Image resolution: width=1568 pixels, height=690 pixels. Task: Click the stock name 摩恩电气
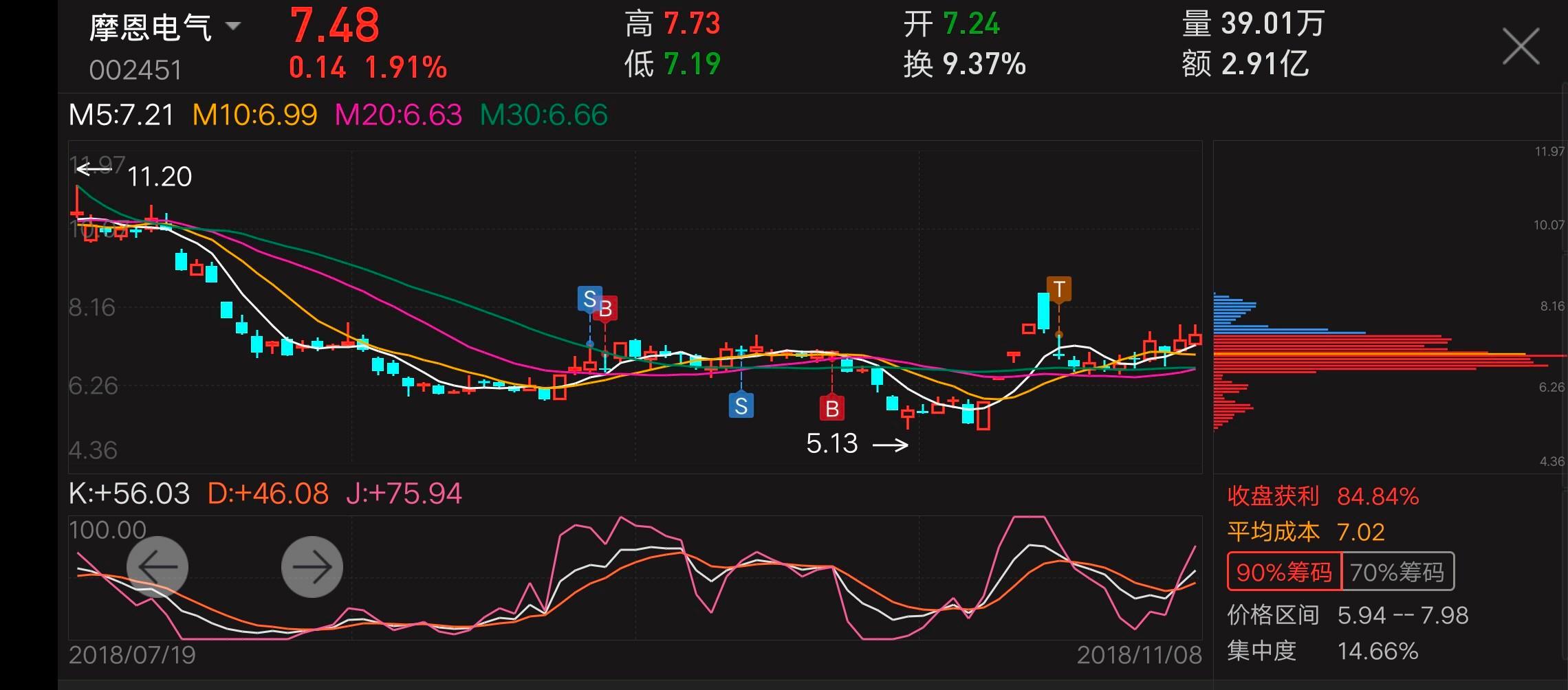[150, 27]
